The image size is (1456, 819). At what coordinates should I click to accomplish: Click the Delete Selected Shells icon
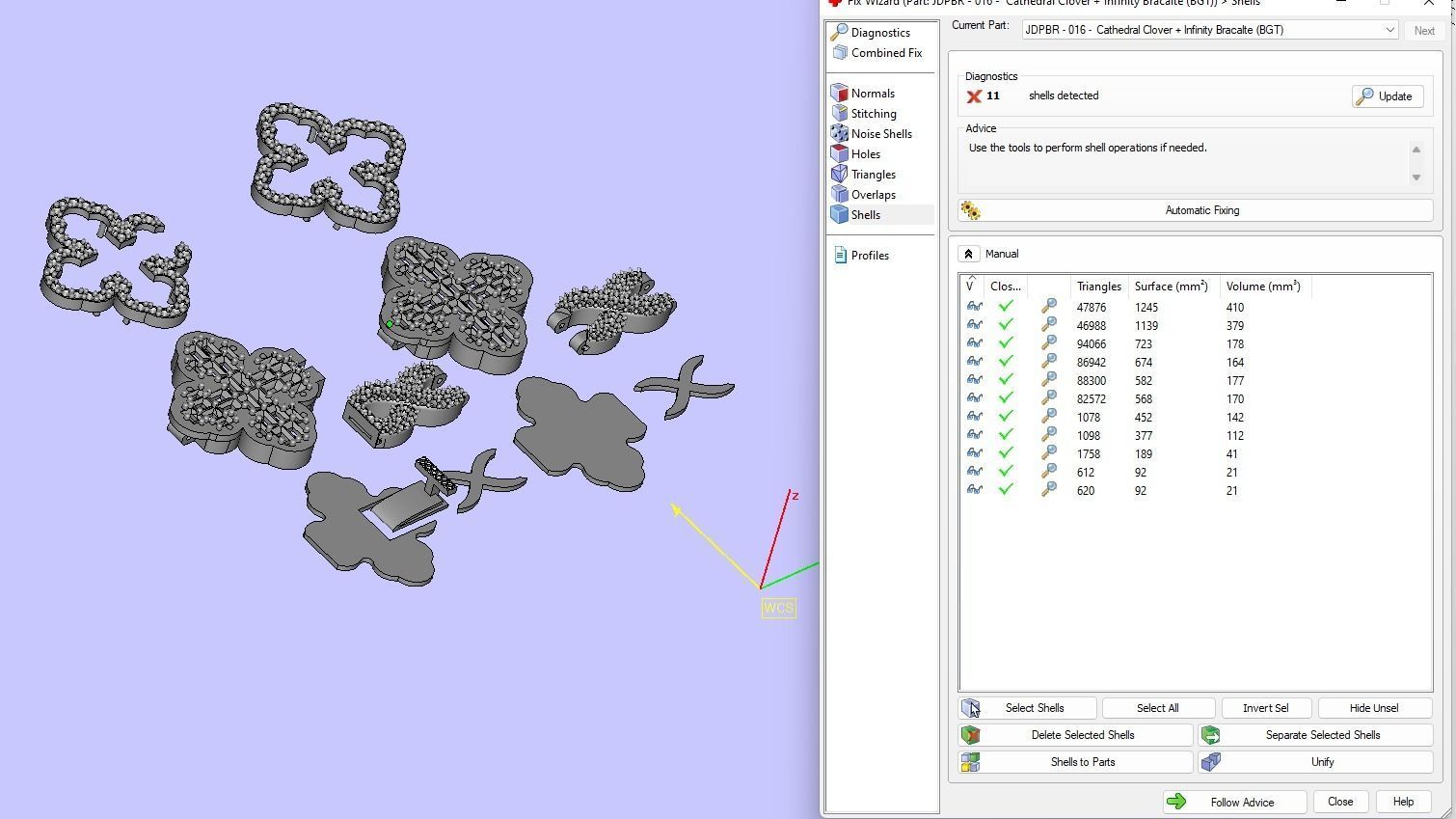point(970,735)
